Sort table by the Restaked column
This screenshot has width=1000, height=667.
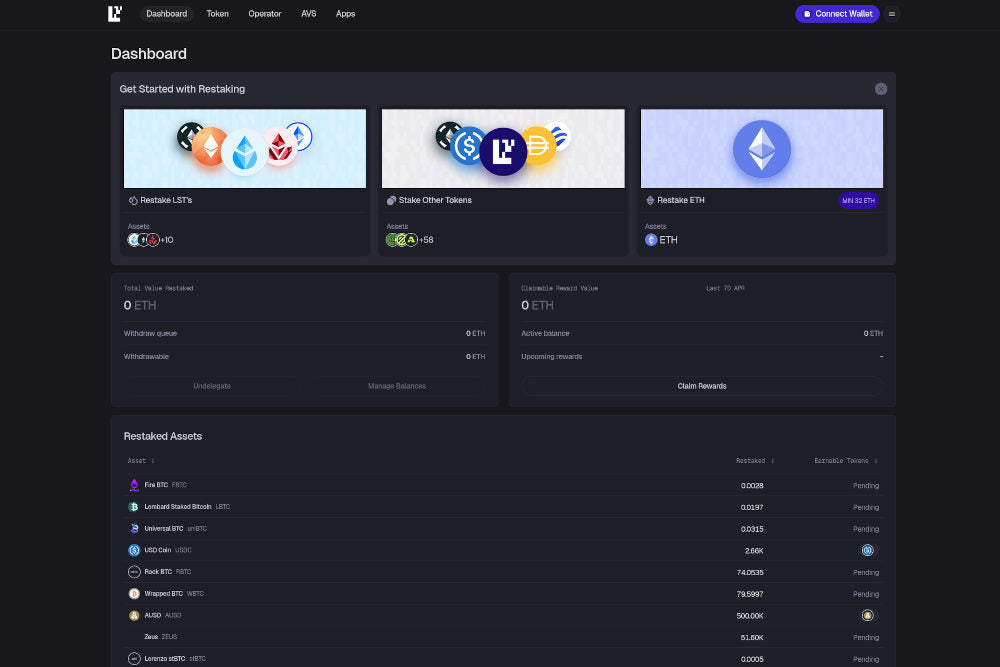coord(753,461)
